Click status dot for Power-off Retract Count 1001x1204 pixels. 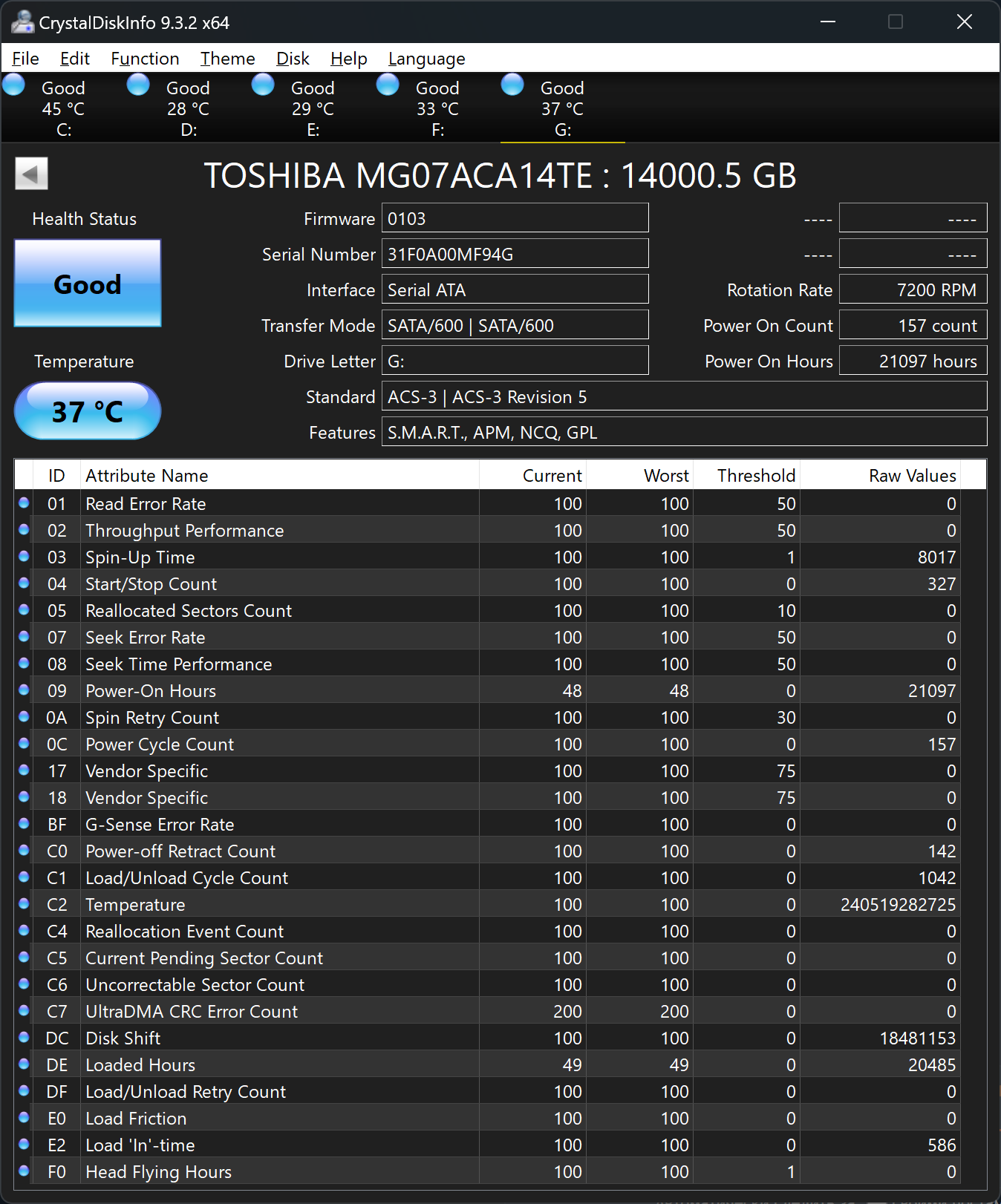tap(24, 851)
